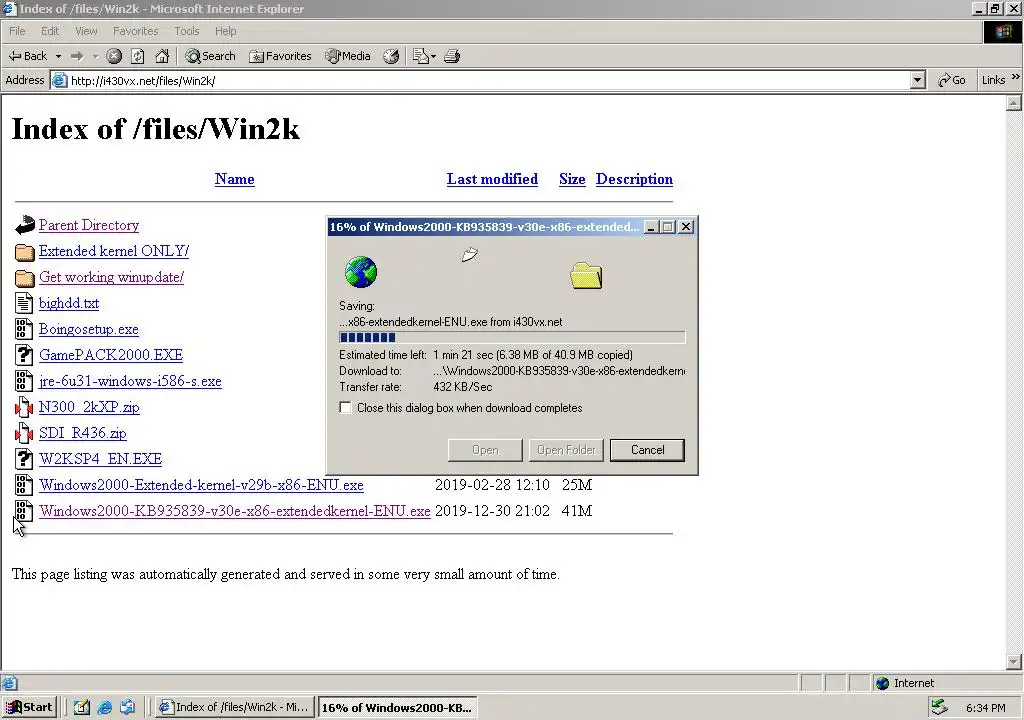Click the bighdd.txt text file icon
1024x720 pixels.
(x=24, y=303)
